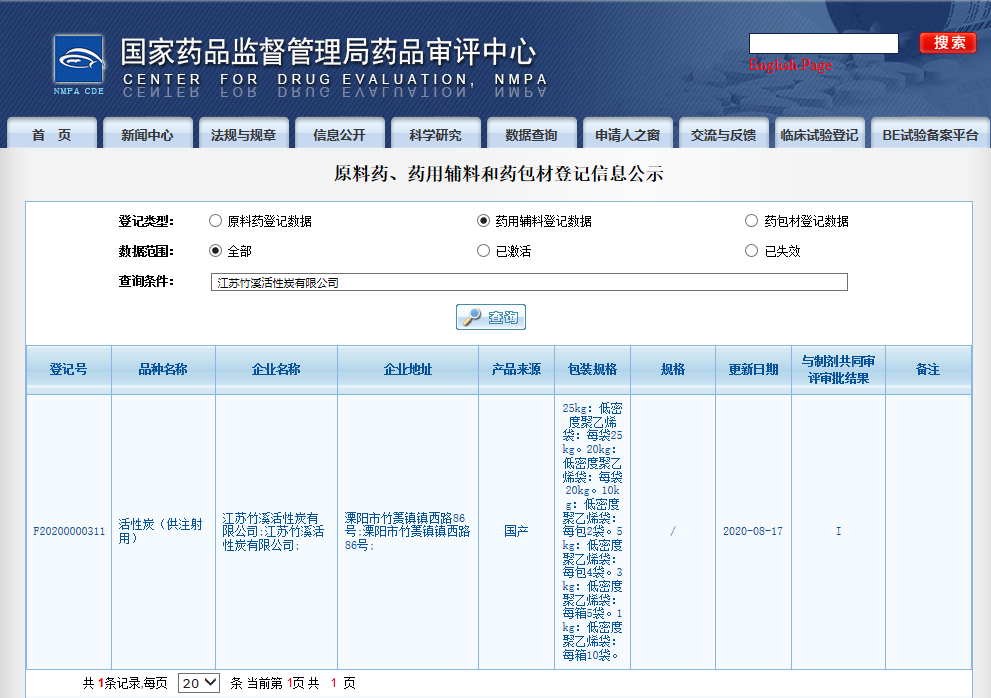The image size is (991, 698).
Task: Open the records-per-page dropdown
Action: coord(198,683)
